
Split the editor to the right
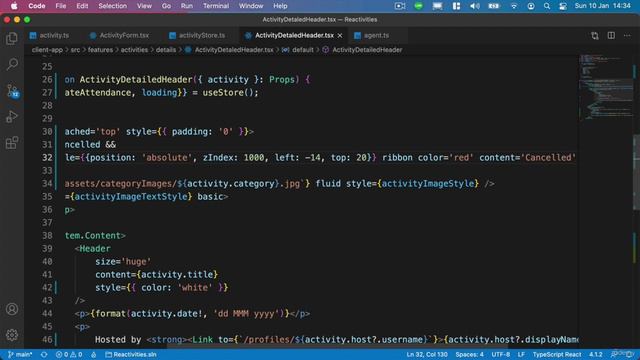[611, 36]
